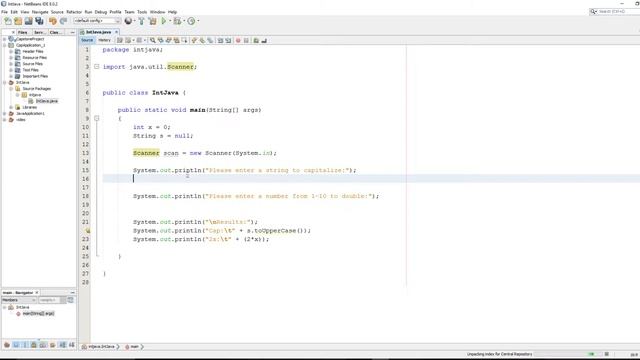Screen dimensions: 640x360
Task: Stop macro recording in the editor toolbar
Action: pos(246,40)
